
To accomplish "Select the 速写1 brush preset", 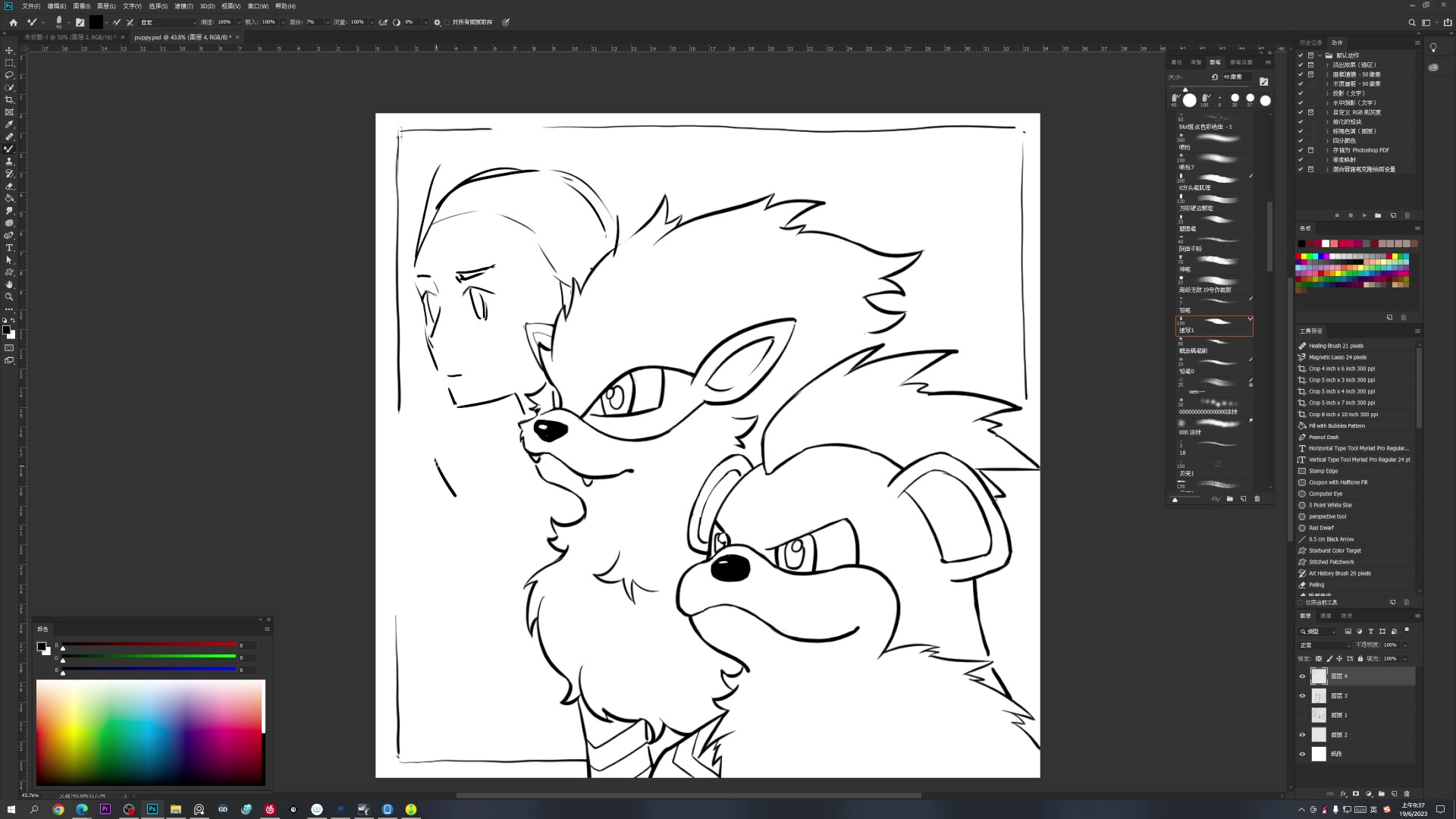I will pyautogui.click(x=1214, y=325).
